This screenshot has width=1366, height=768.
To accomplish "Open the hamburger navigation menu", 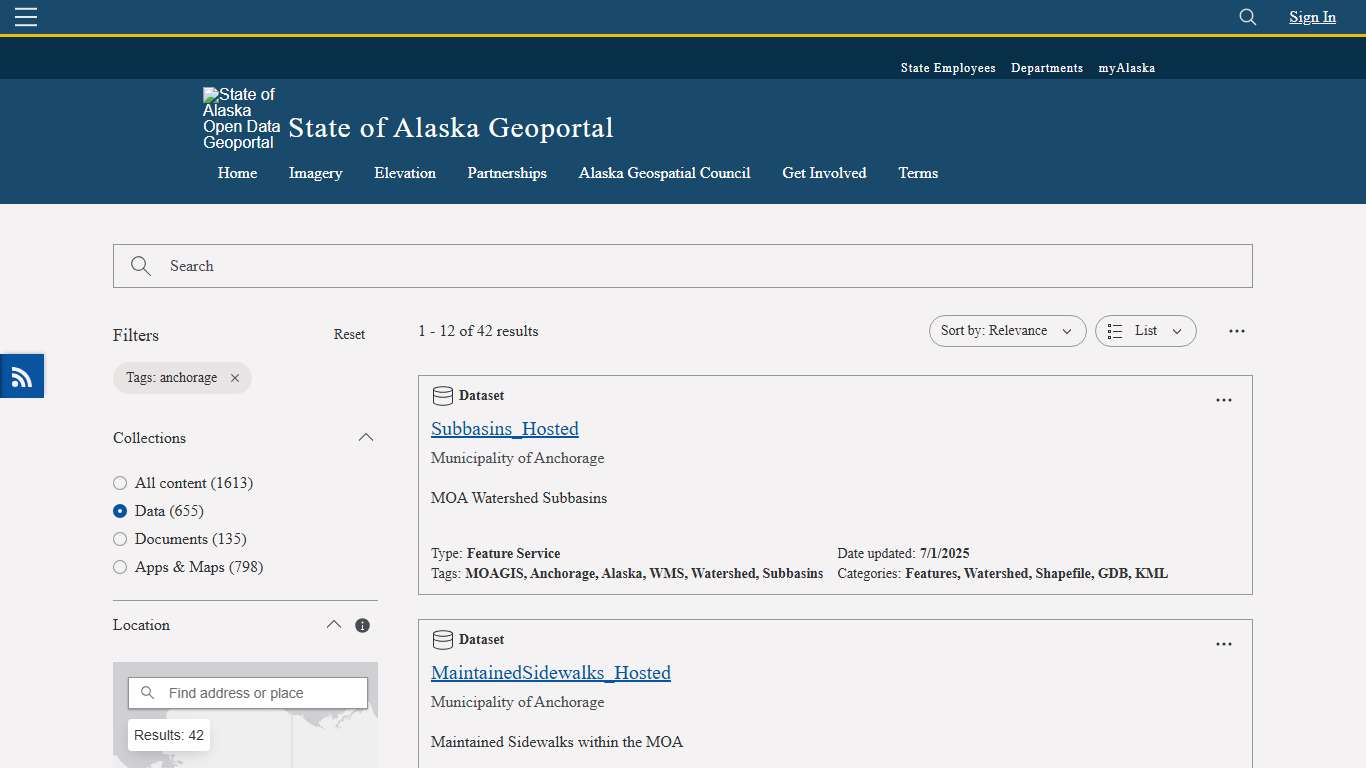I will click(25, 16).
